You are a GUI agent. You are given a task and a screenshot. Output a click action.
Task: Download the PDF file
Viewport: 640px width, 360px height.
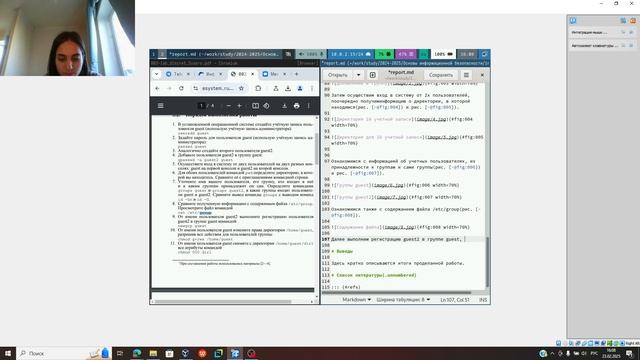(284, 106)
